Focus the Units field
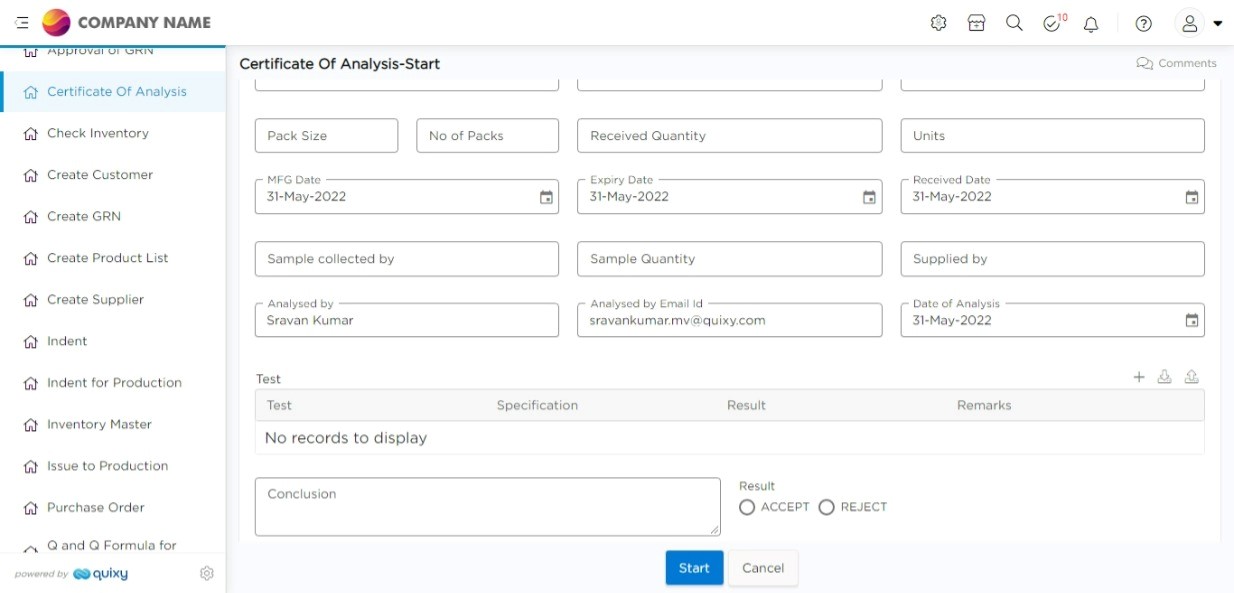 [1052, 136]
